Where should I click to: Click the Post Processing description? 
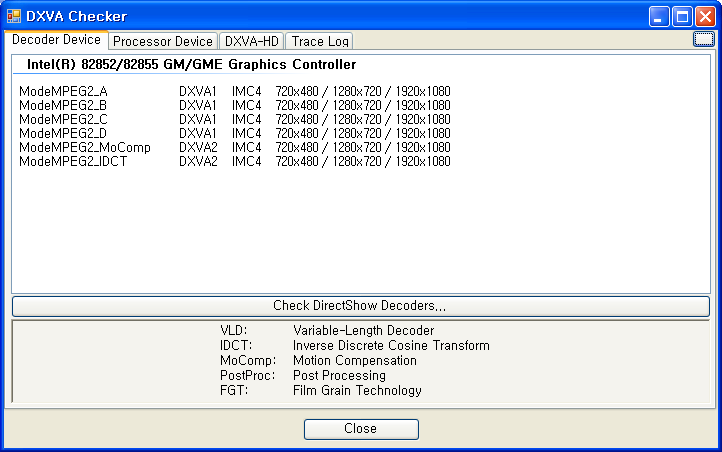pyautogui.click(x=339, y=376)
